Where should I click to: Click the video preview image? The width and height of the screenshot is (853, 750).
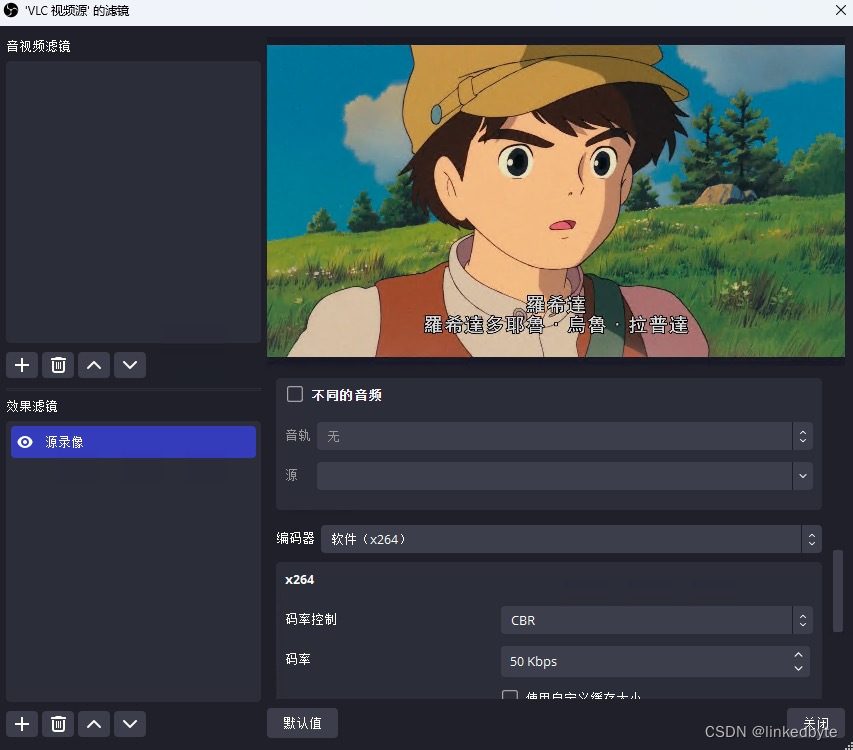pyautogui.click(x=555, y=201)
